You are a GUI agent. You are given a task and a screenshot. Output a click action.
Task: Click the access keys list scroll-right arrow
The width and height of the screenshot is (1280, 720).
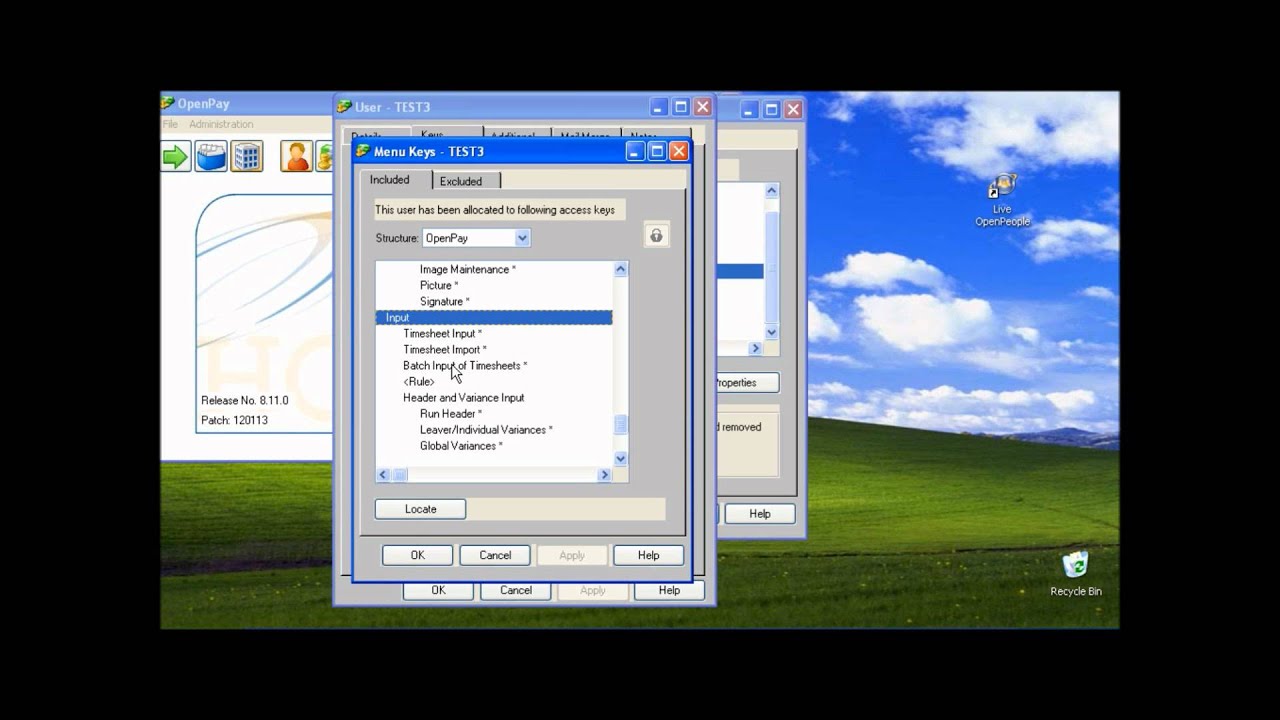tap(604, 475)
